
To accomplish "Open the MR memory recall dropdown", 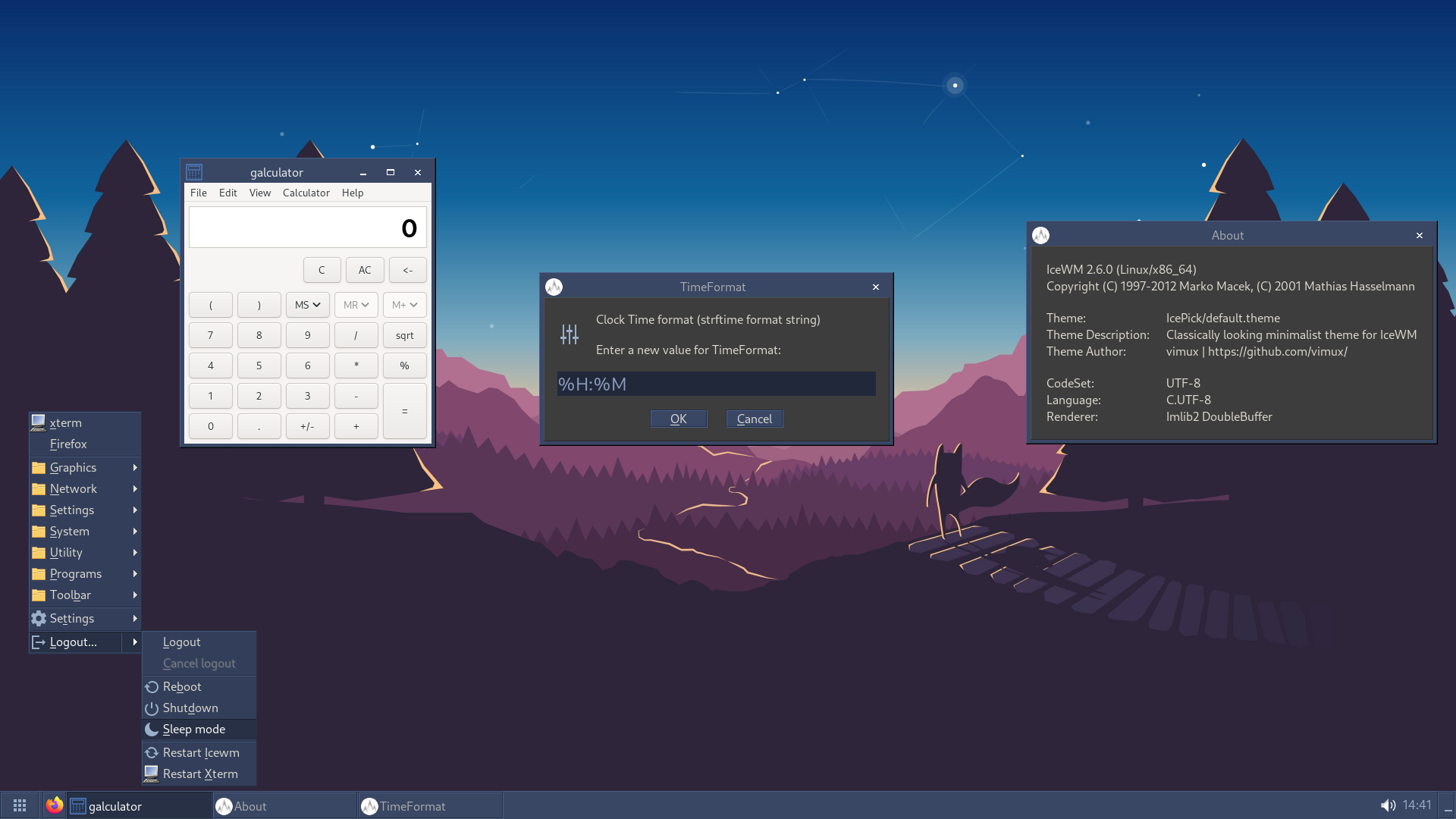I will [x=356, y=305].
